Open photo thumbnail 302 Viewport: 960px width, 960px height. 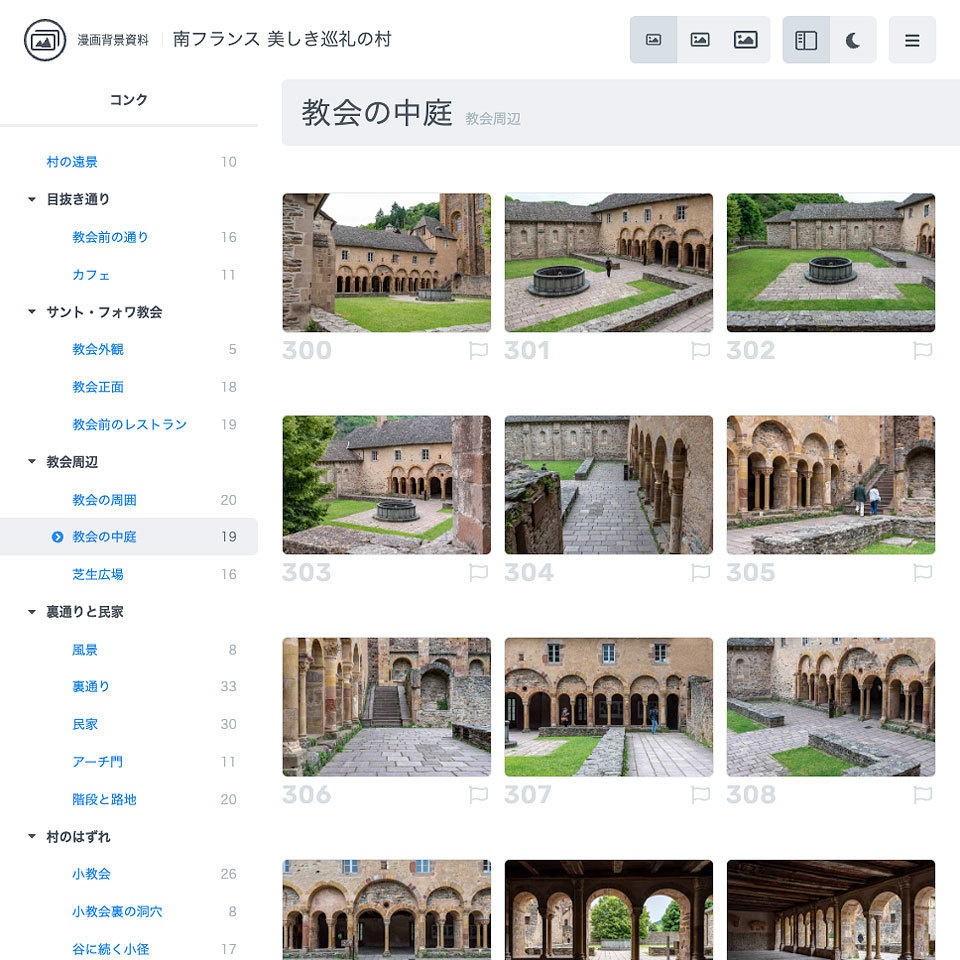click(831, 263)
